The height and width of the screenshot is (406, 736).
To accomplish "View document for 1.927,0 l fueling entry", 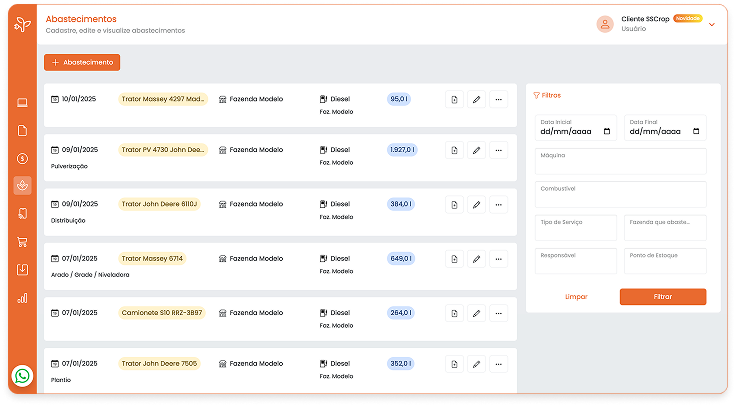I will (454, 150).
